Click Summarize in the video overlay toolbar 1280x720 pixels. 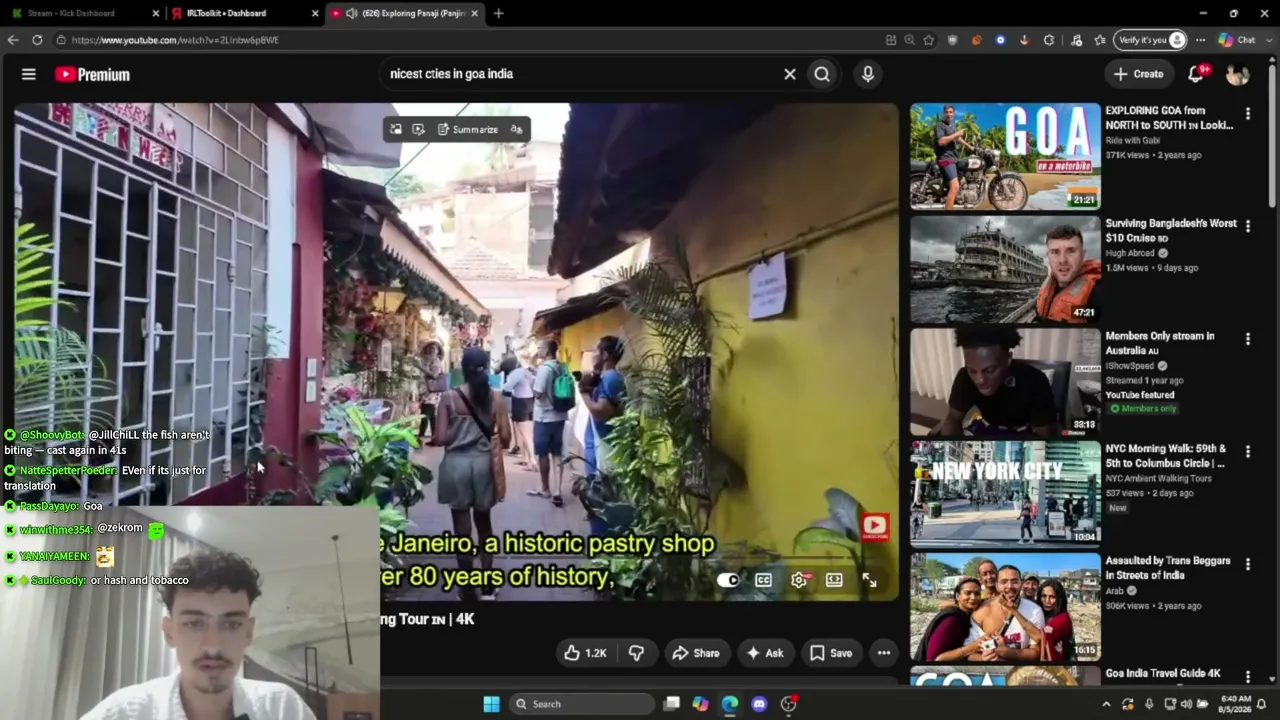468,129
